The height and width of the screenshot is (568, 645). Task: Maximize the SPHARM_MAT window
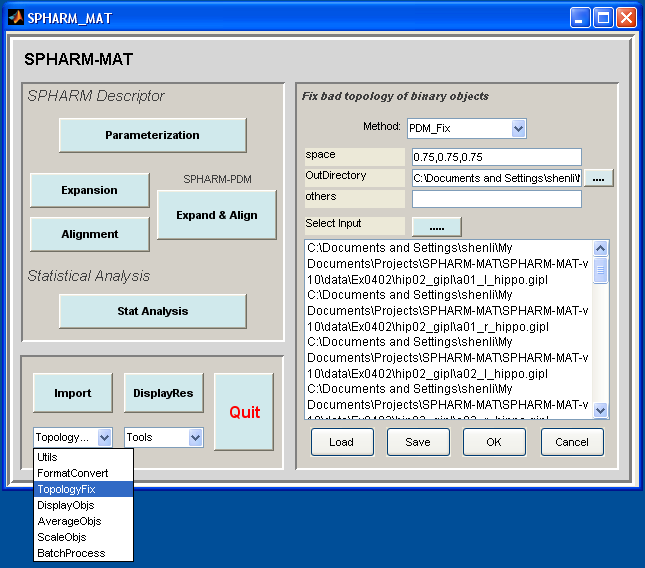(x=603, y=18)
